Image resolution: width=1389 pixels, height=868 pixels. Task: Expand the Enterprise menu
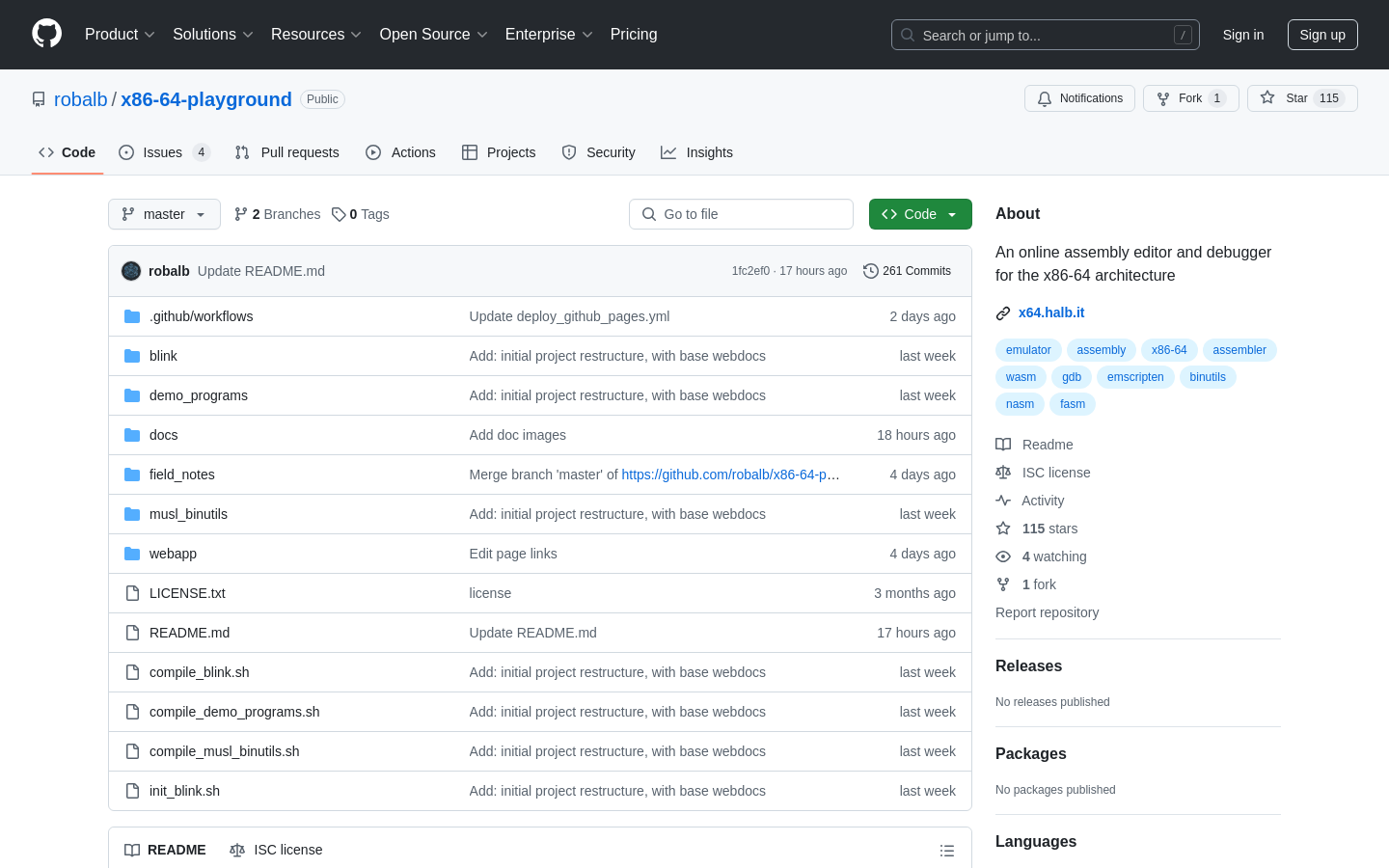549,35
